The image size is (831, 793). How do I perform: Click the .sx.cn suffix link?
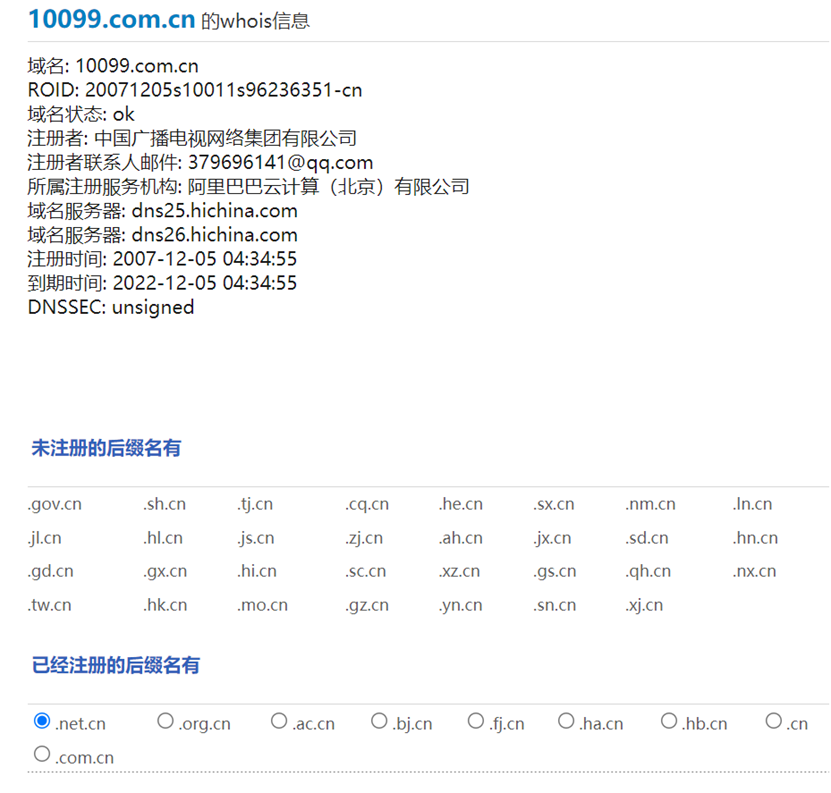[x=553, y=504]
